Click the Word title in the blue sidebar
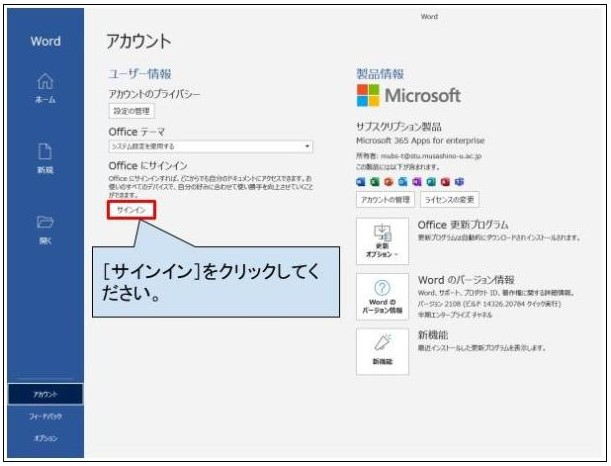The height and width of the screenshot is (466, 611). tap(46, 41)
